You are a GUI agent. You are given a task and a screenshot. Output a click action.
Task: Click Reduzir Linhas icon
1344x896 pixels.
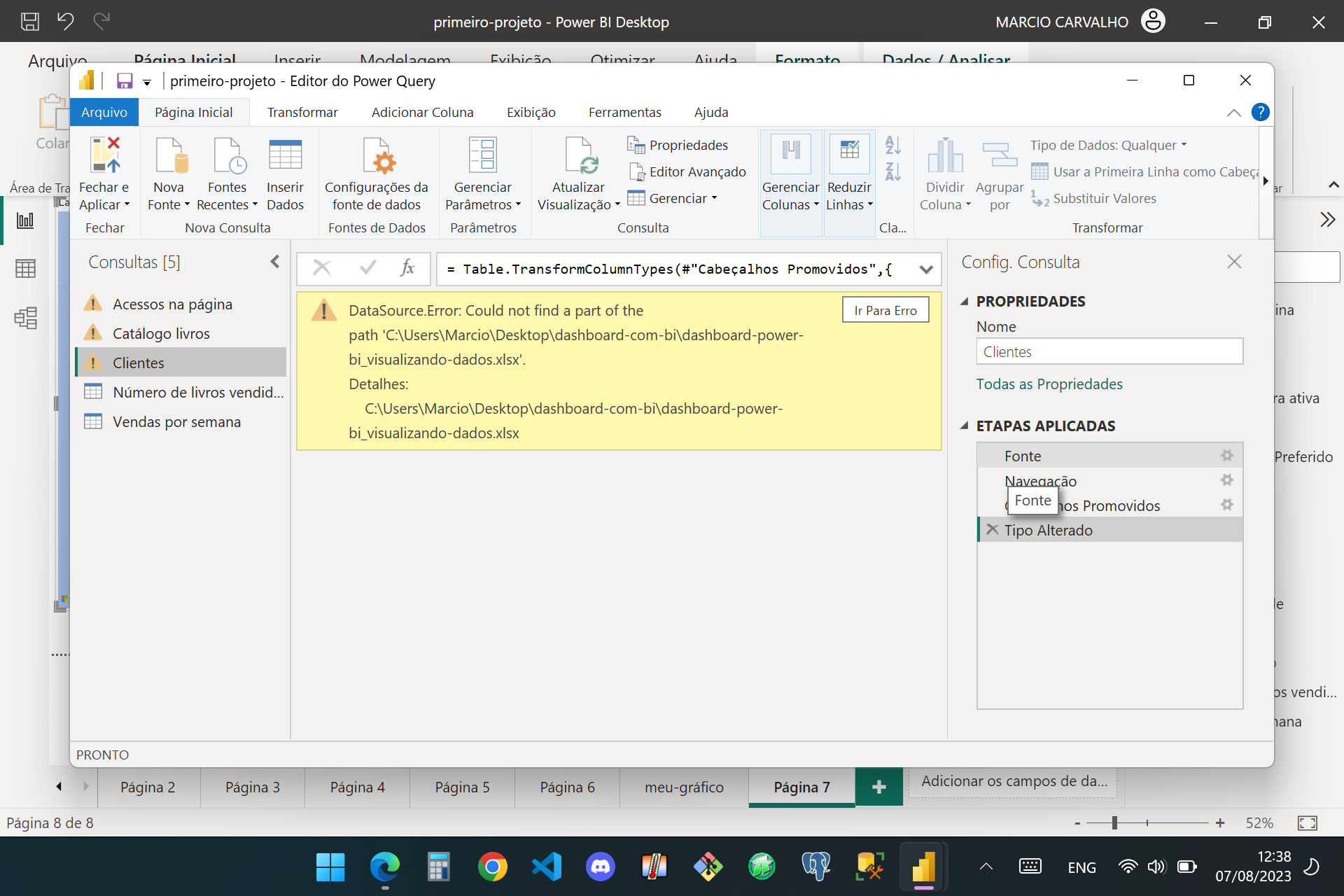(849, 154)
